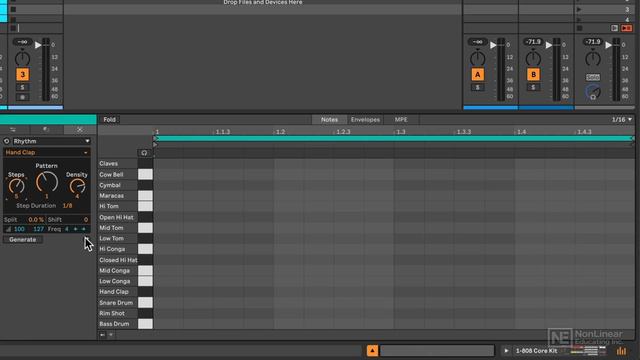Click the piano key for Snare Drum
This screenshot has width=640, height=360.
click(x=145, y=302)
